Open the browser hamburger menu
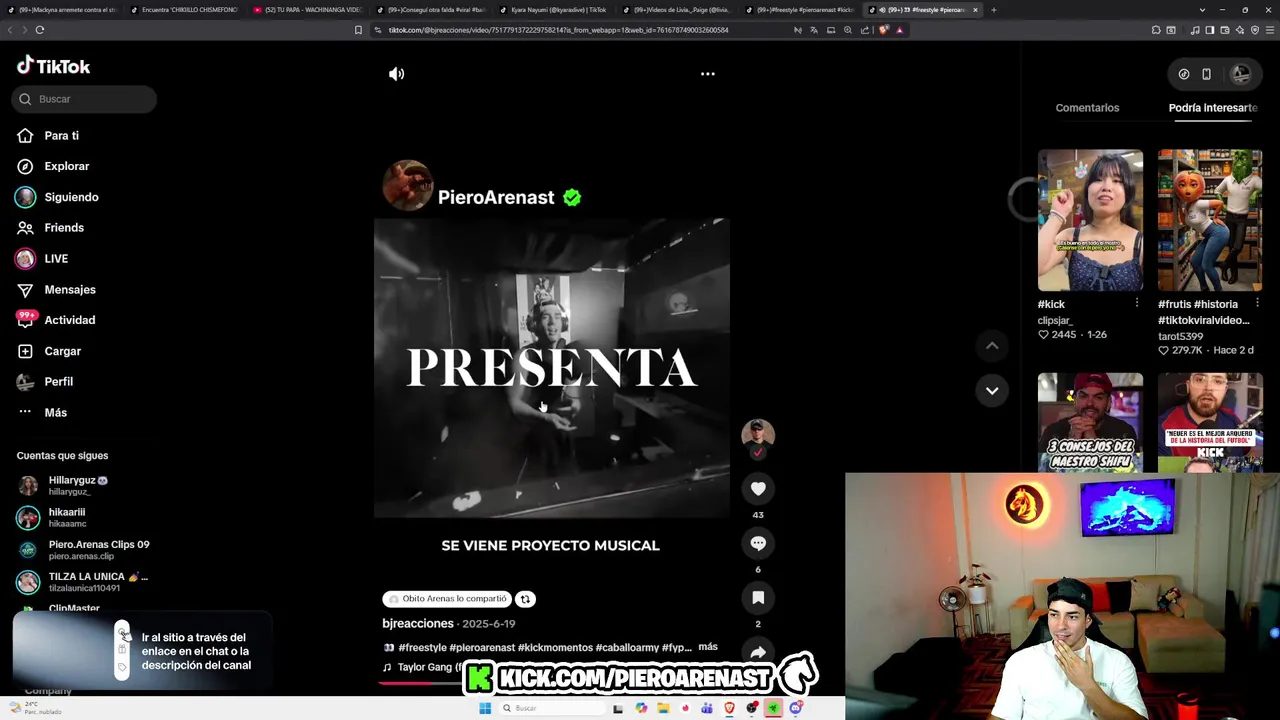1280x720 pixels. click(x=1270, y=30)
